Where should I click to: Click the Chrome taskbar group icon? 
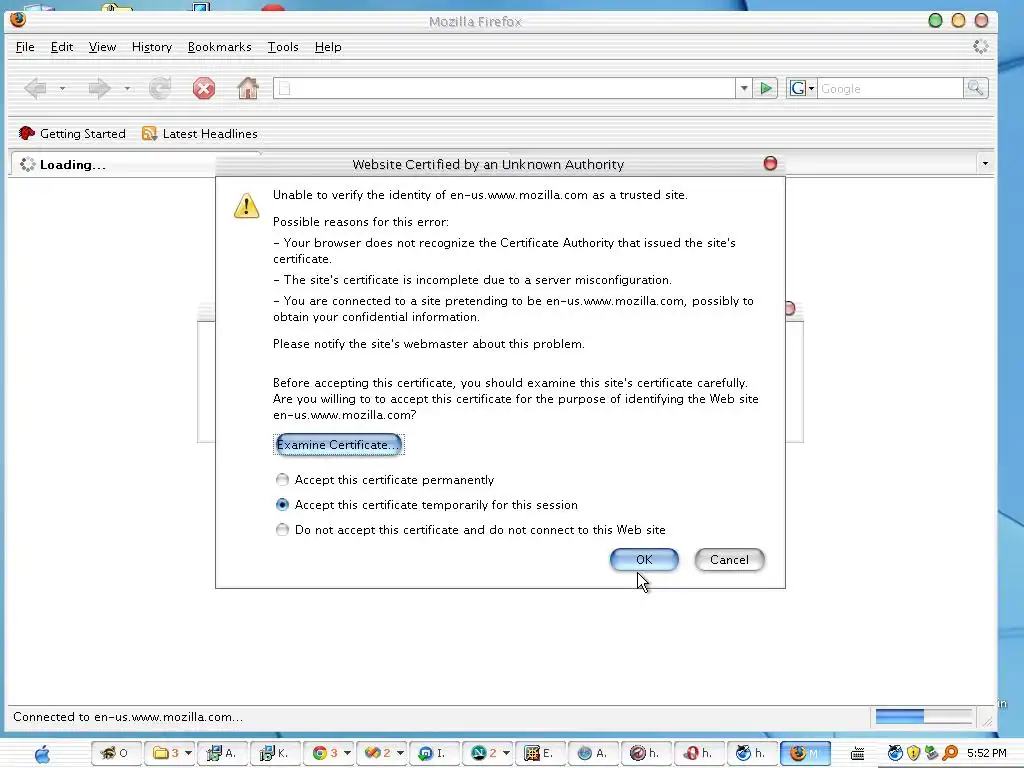[x=319, y=753]
